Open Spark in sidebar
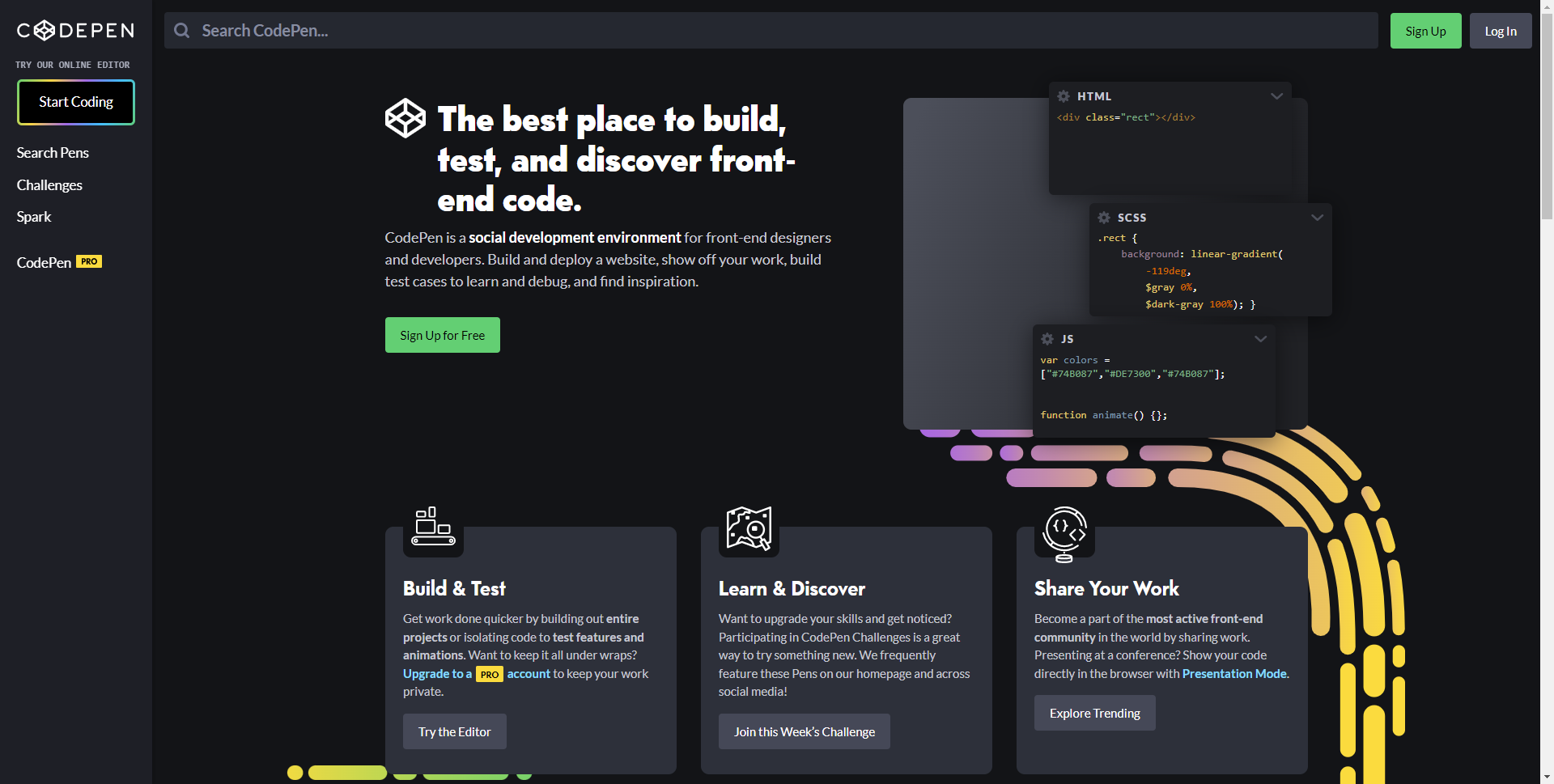Viewport: 1554px width, 784px height. pyautogui.click(x=34, y=217)
